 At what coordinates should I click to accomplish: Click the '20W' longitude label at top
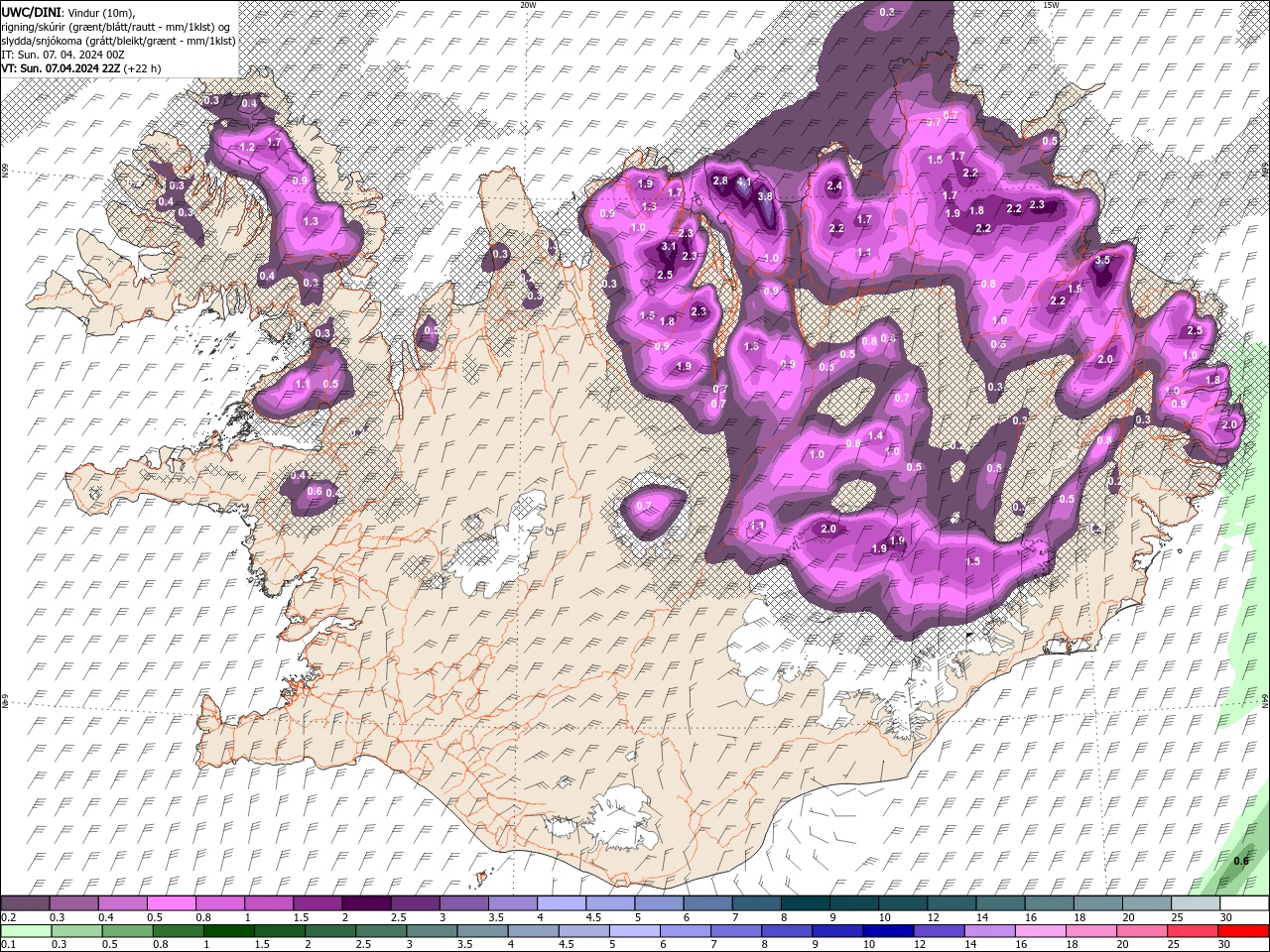528,5
